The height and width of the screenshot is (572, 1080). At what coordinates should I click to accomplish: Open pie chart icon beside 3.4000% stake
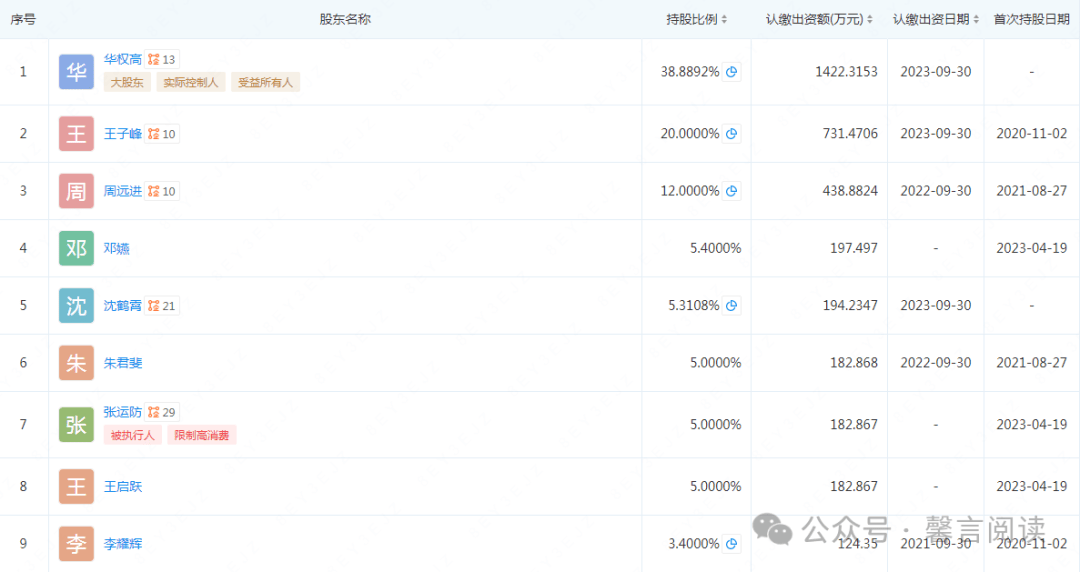pos(732,544)
